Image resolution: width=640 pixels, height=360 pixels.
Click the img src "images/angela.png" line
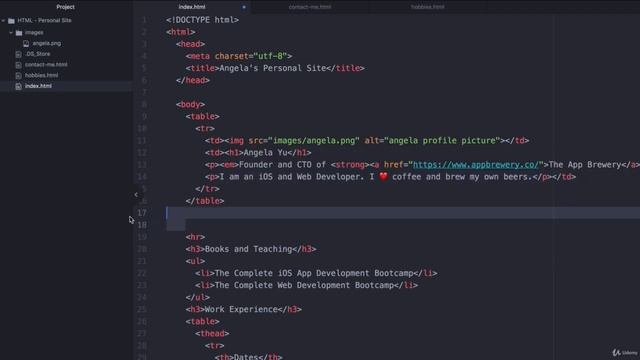point(367,140)
